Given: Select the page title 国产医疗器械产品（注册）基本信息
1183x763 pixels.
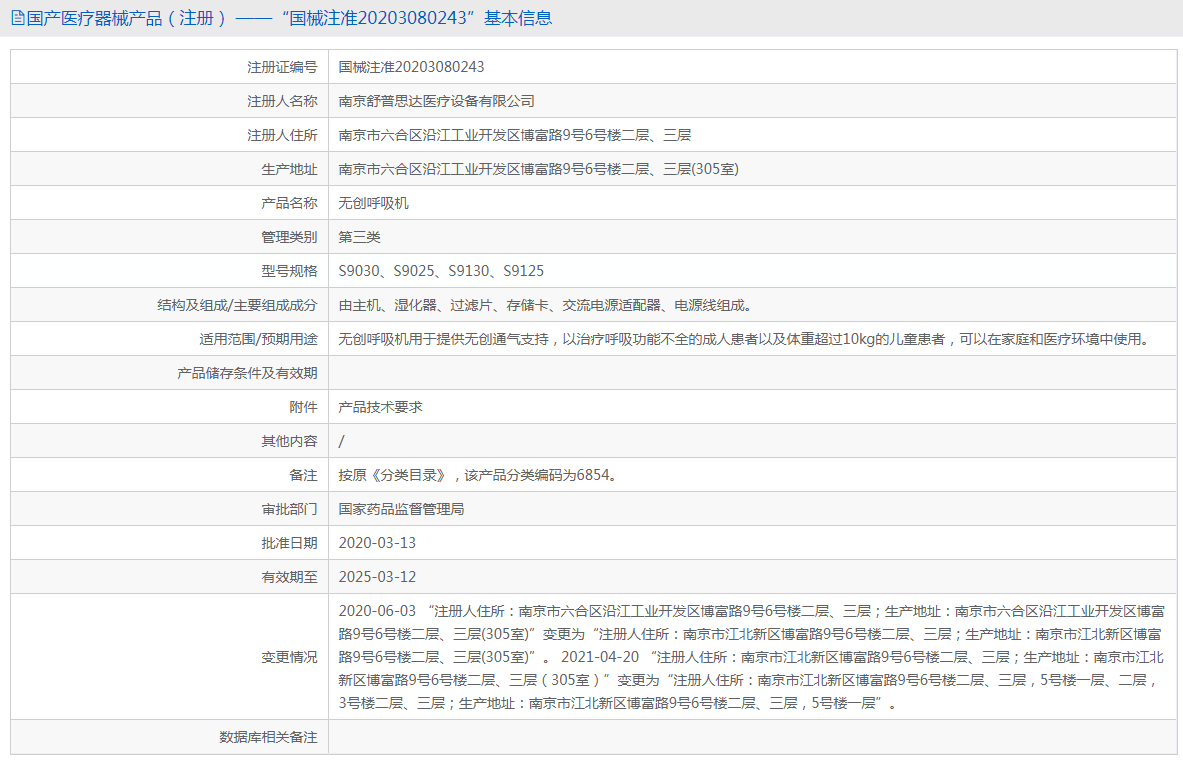Looking at the screenshot, I should pyautogui.click(x=289, y=18).
